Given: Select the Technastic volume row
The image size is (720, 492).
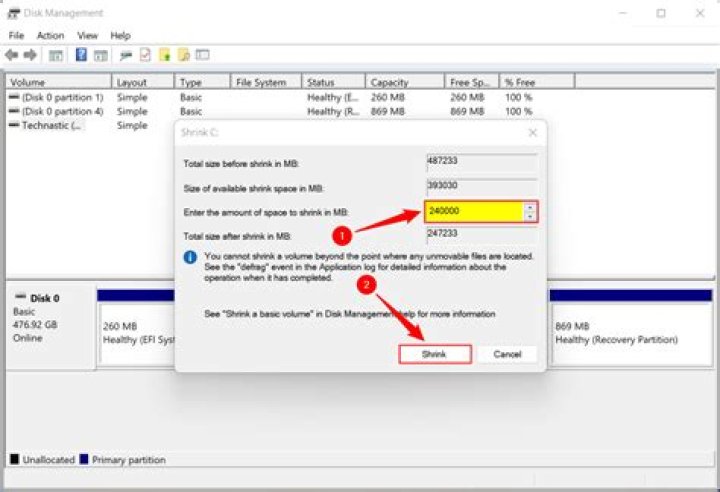Looking at the screenshot, I should pyautogui.click(x=52, y=126).
